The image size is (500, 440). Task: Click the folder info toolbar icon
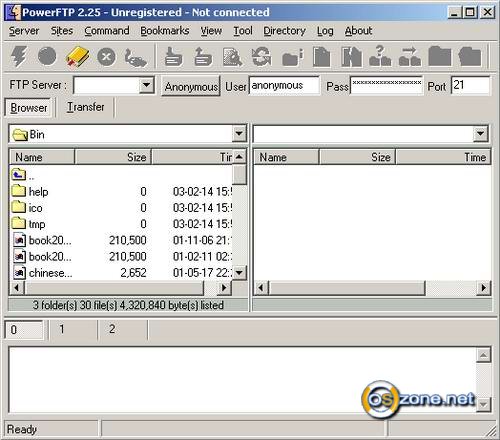(292, 57)
